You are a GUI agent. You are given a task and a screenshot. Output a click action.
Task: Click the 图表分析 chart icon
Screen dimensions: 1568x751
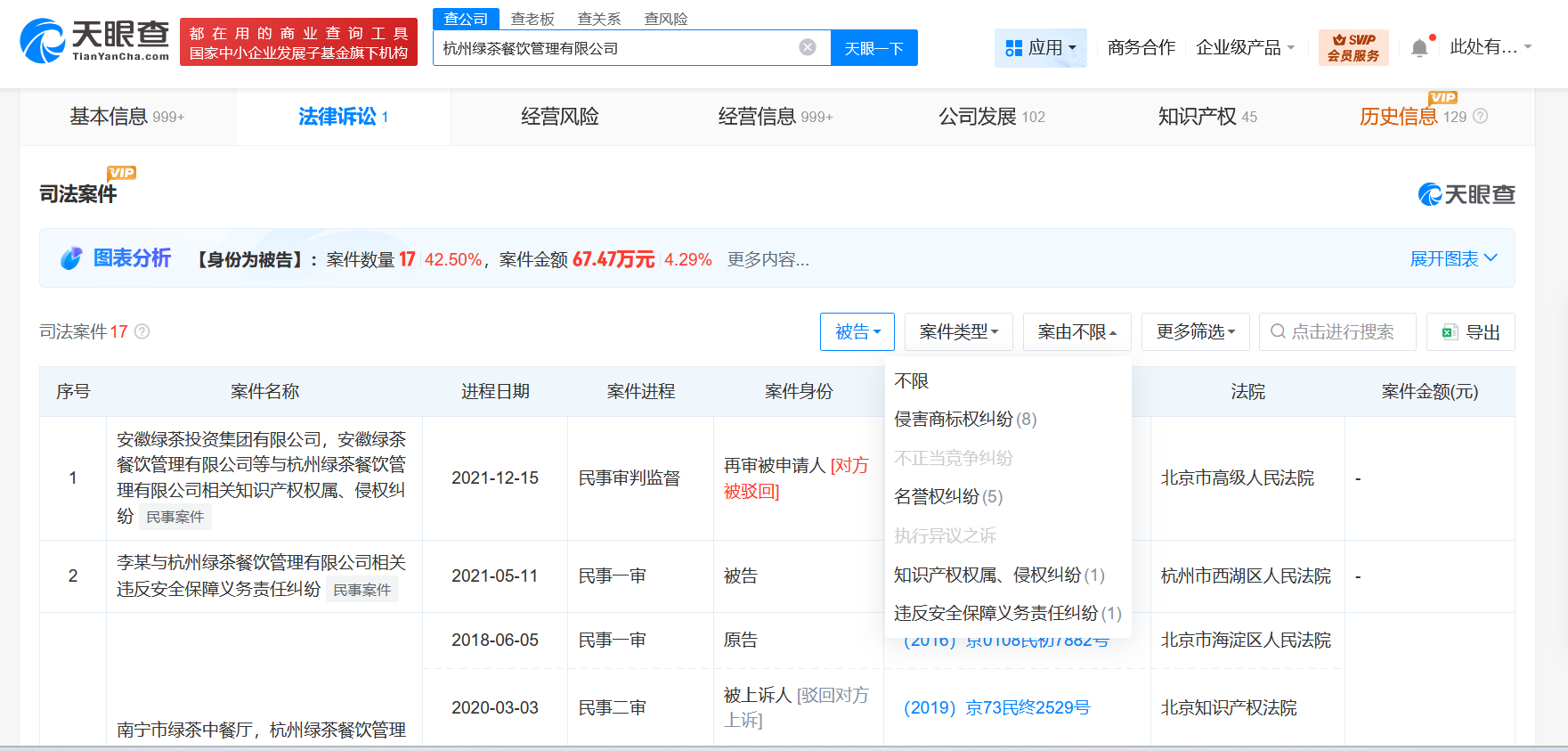tap(71, 258)
